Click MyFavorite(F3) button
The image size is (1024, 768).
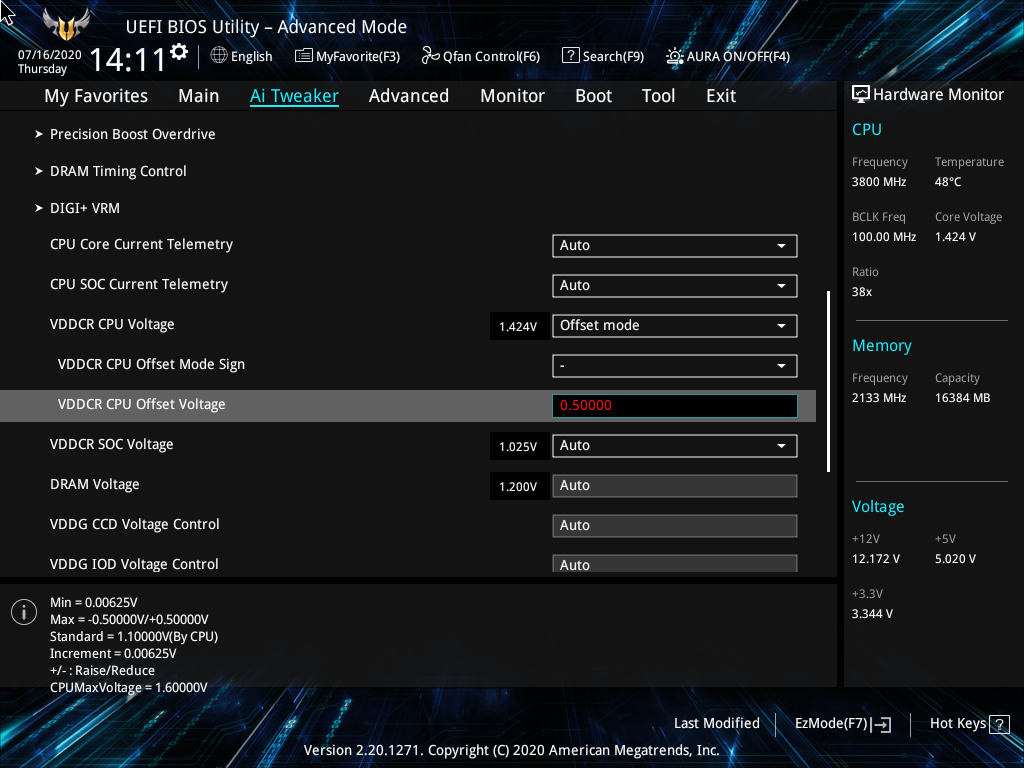pos(347,56)
